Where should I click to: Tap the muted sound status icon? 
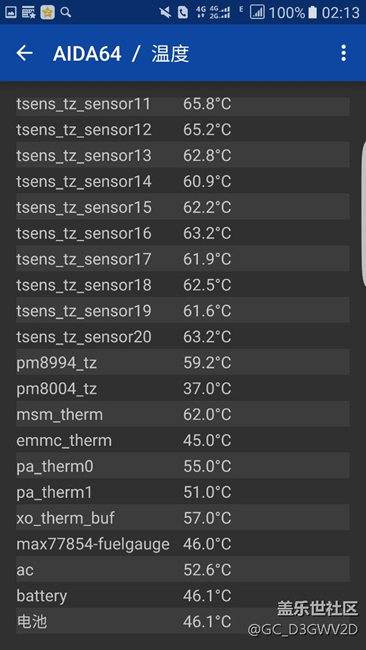[165, 12]
